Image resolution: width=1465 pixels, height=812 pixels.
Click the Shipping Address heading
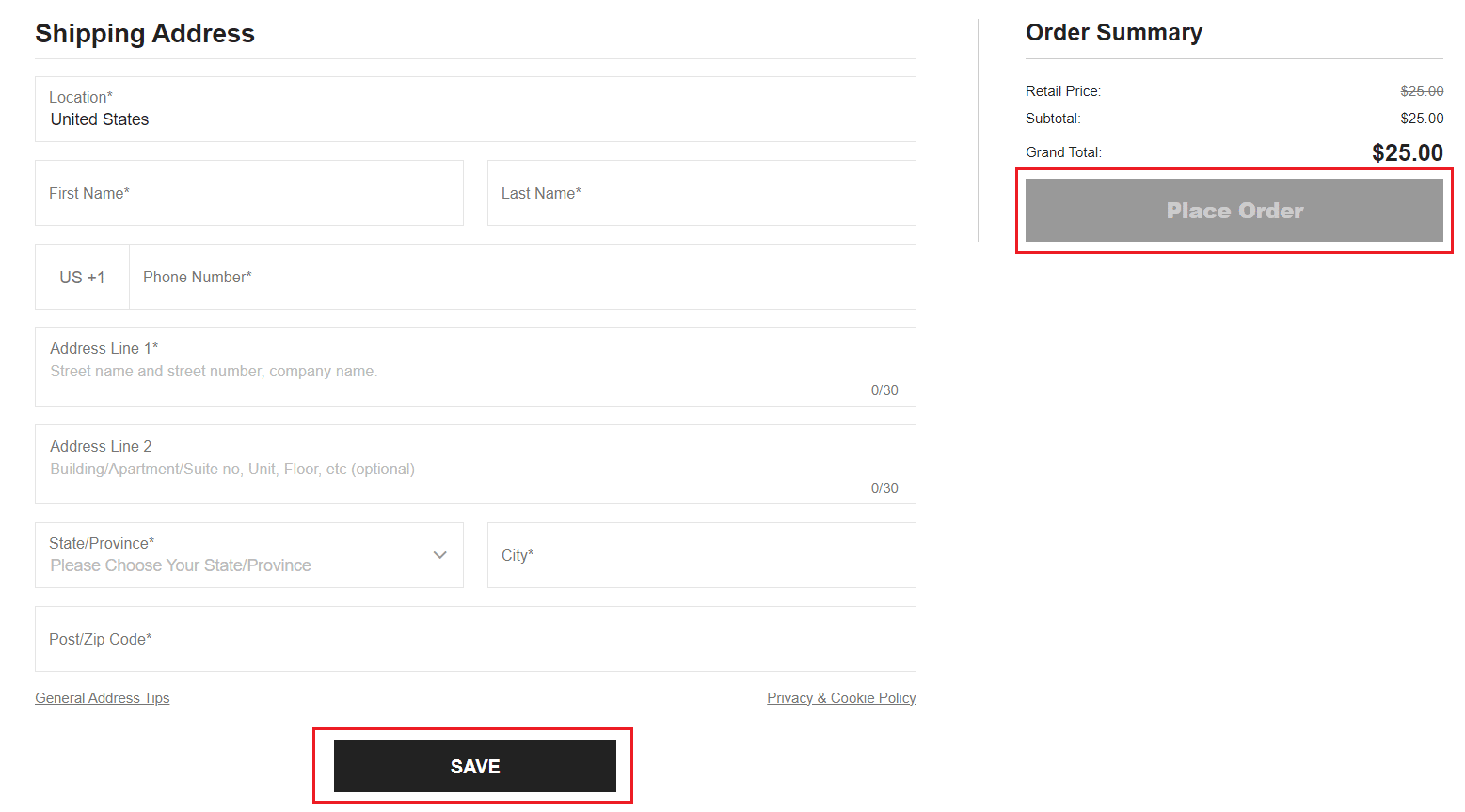145,33
